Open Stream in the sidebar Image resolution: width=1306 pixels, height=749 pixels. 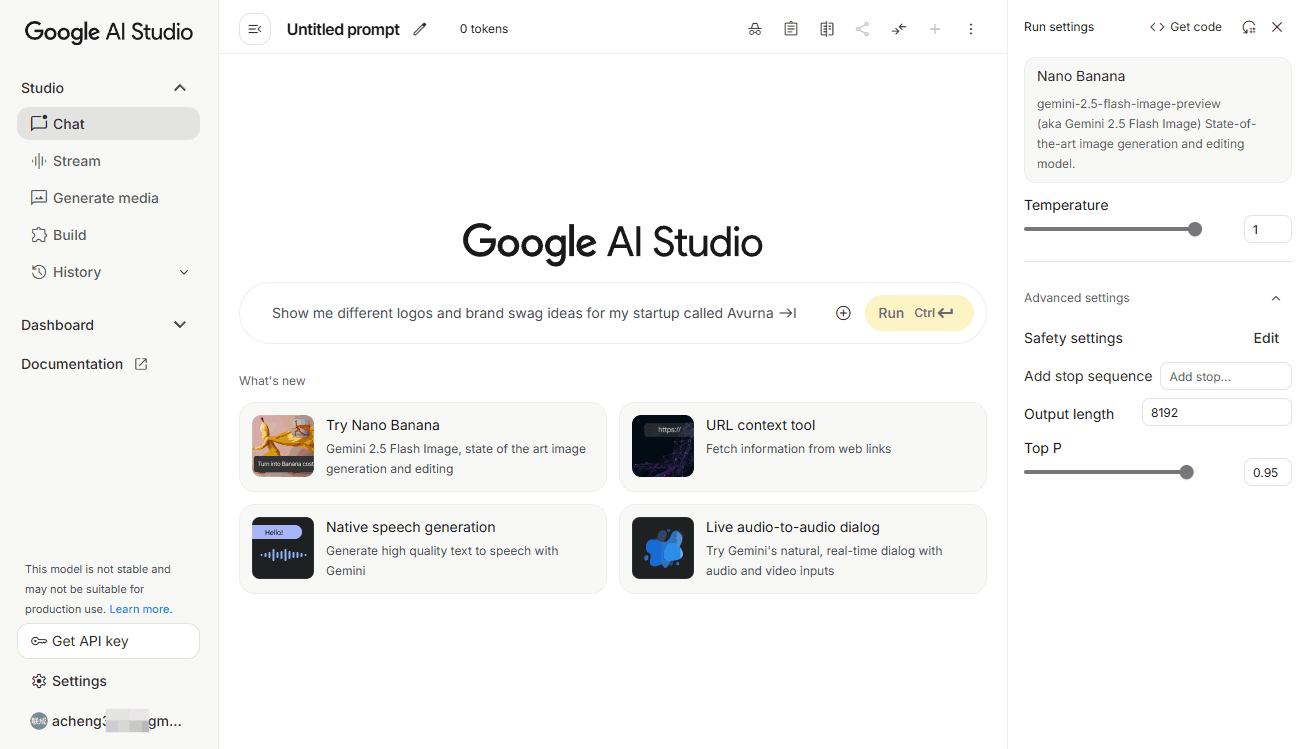tap(108, 161)
